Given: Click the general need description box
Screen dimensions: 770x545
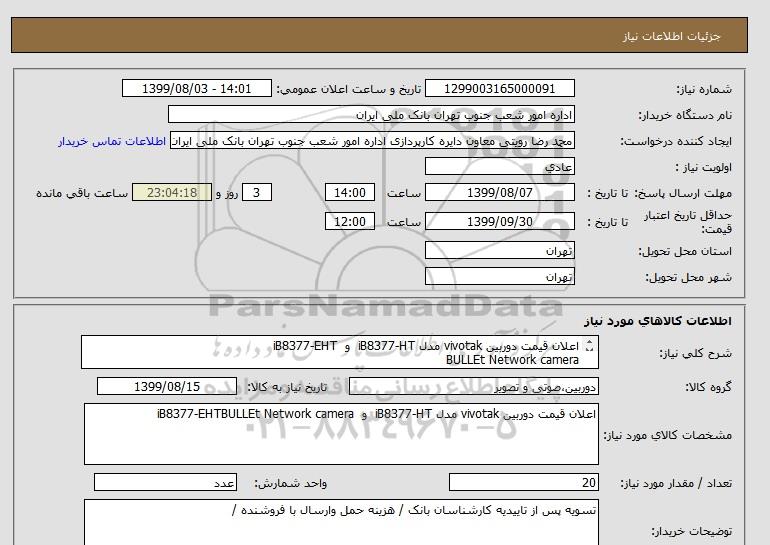Looking at the screenshot, I should point(340,352).
